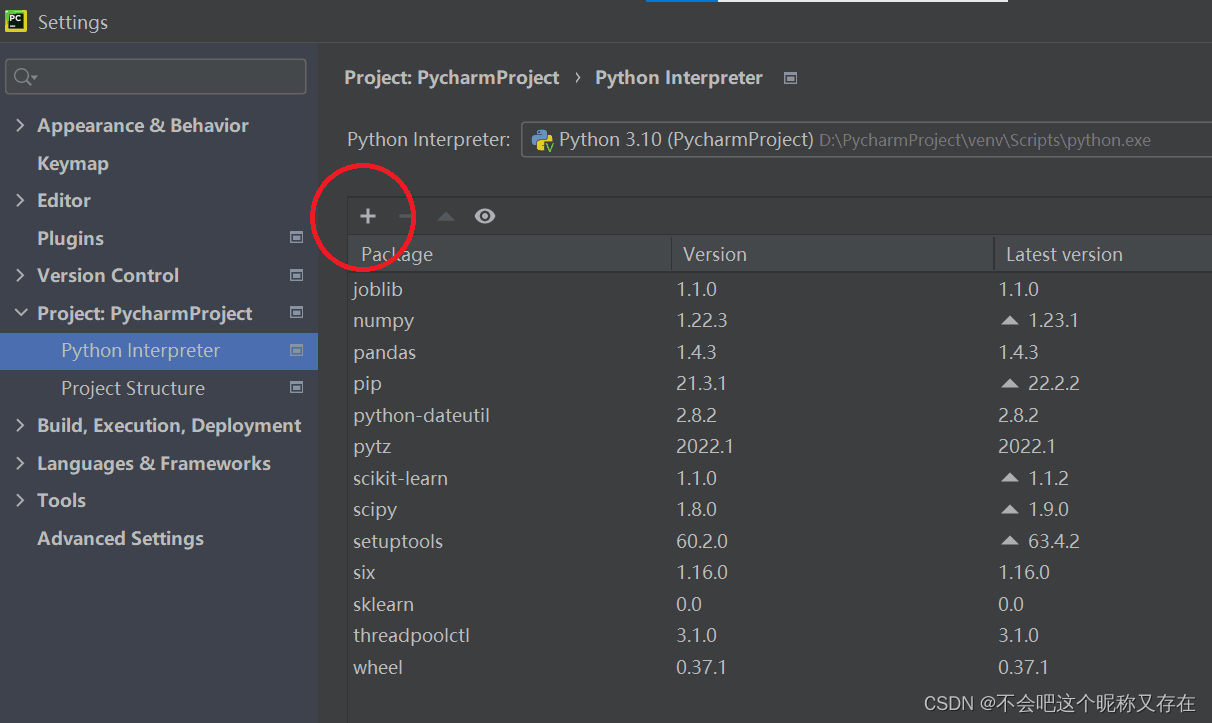This screenshot has width=1212, height=723.
Task: Click Build, Execution, Deployment label
Action: [x=169, y=425]
